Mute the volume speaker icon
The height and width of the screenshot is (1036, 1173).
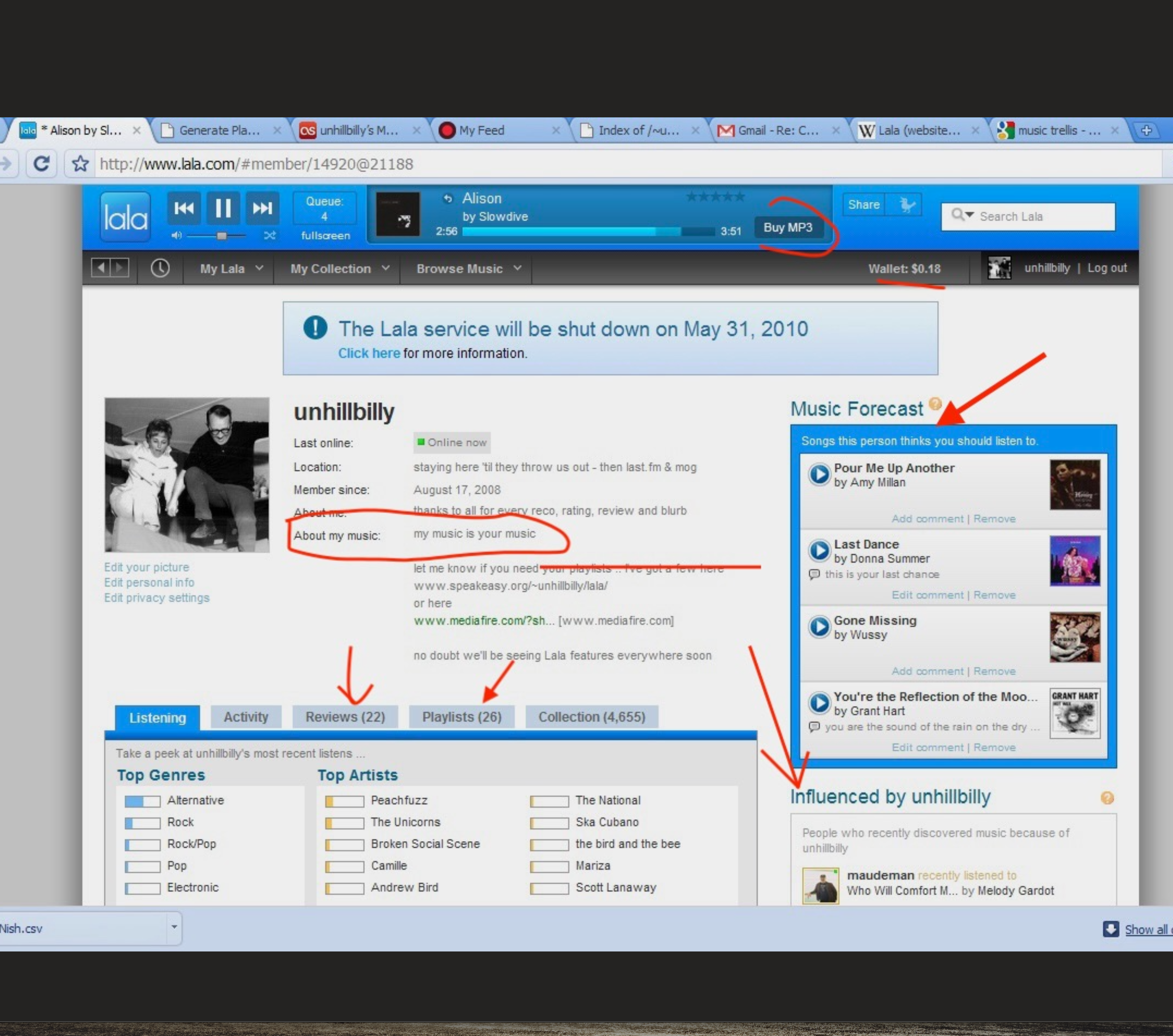pos(176,235)
